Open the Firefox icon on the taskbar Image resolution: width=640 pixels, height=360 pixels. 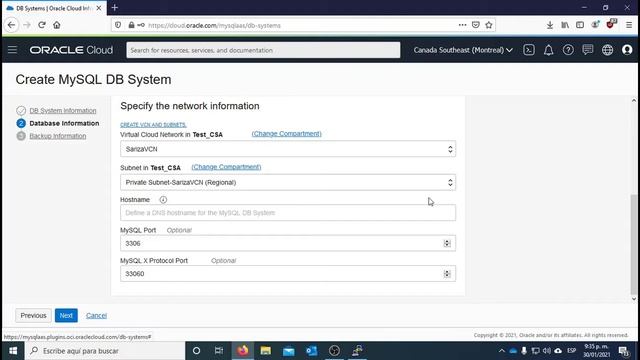(243, 351)
